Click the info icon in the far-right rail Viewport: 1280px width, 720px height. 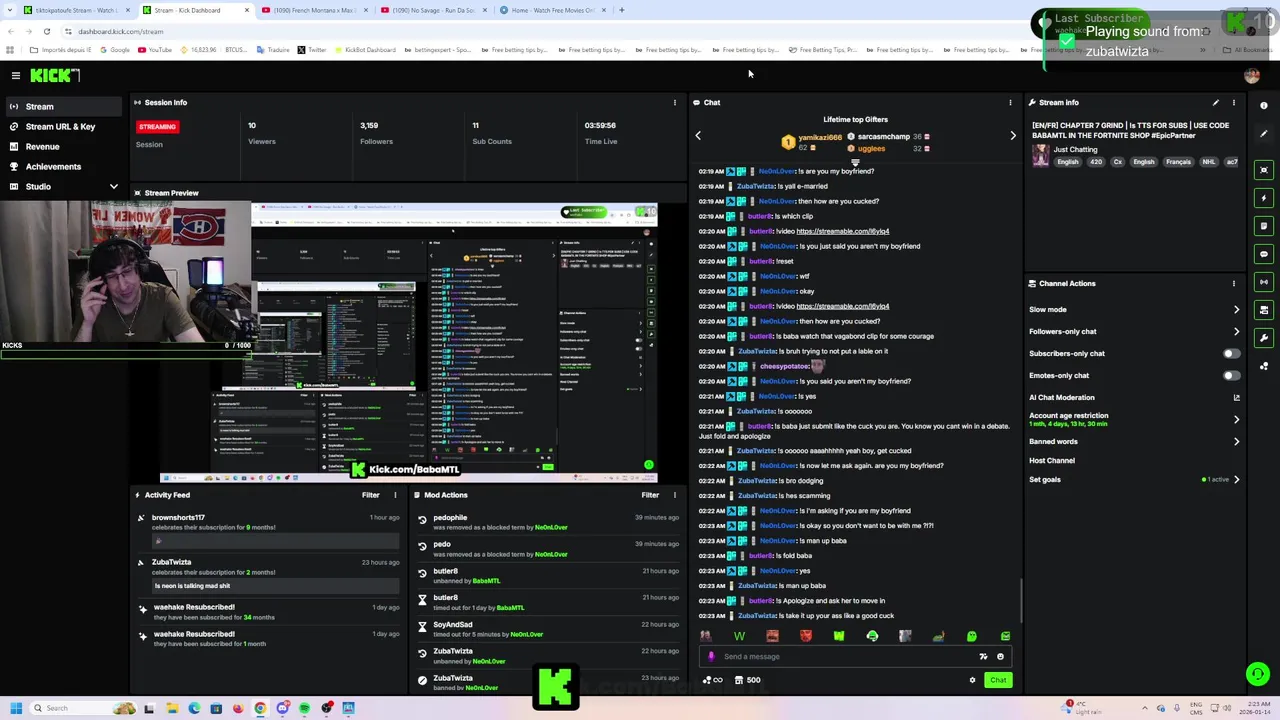point(1264,106)
